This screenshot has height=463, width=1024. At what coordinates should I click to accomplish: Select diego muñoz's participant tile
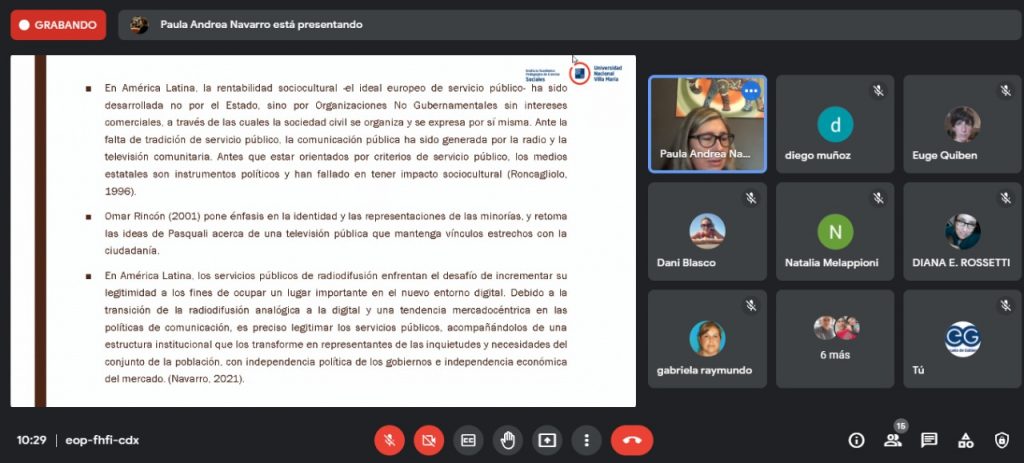click(835, 124)
